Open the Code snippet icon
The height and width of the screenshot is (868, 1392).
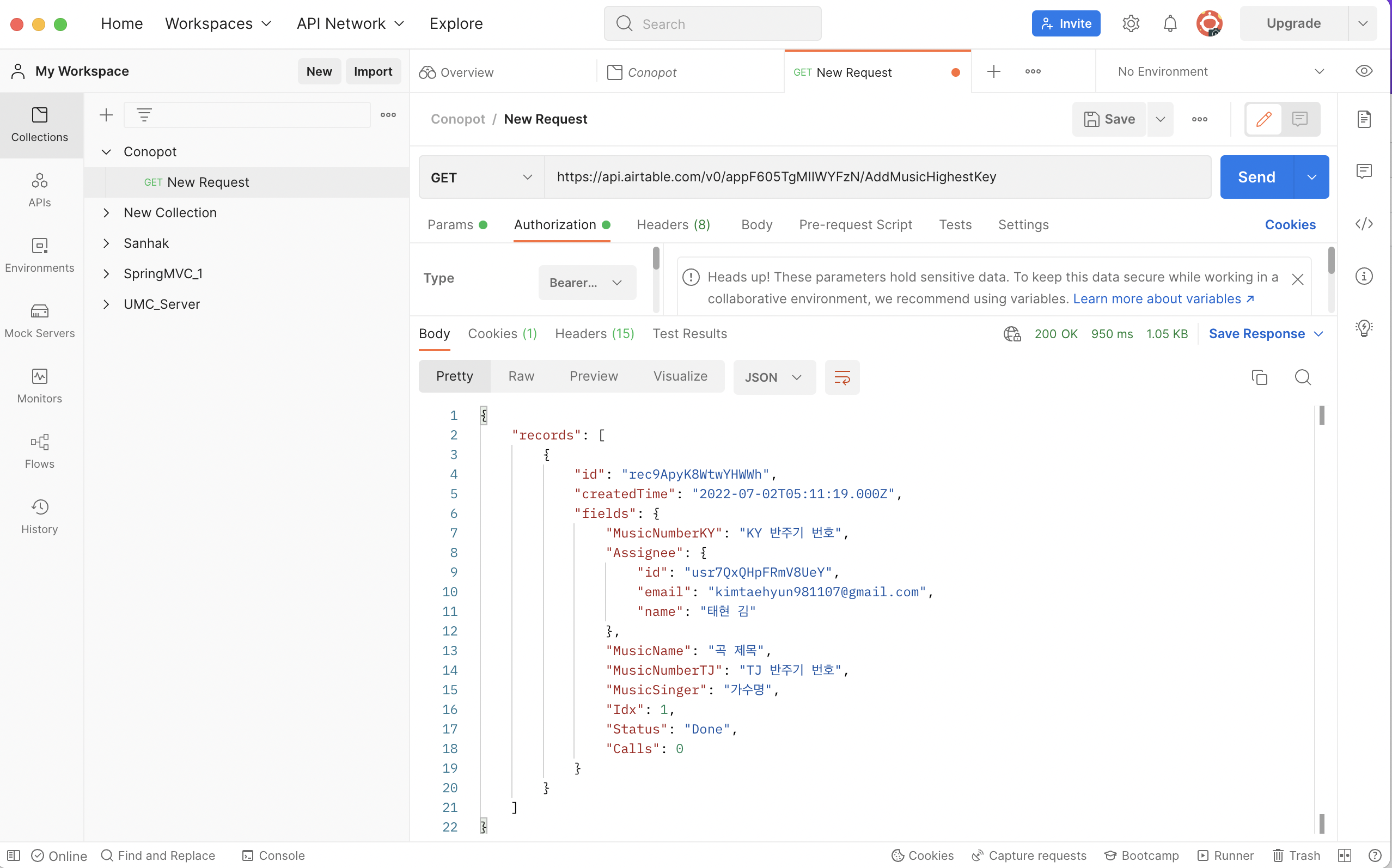pyautogui.click(x=1364, y=224)
